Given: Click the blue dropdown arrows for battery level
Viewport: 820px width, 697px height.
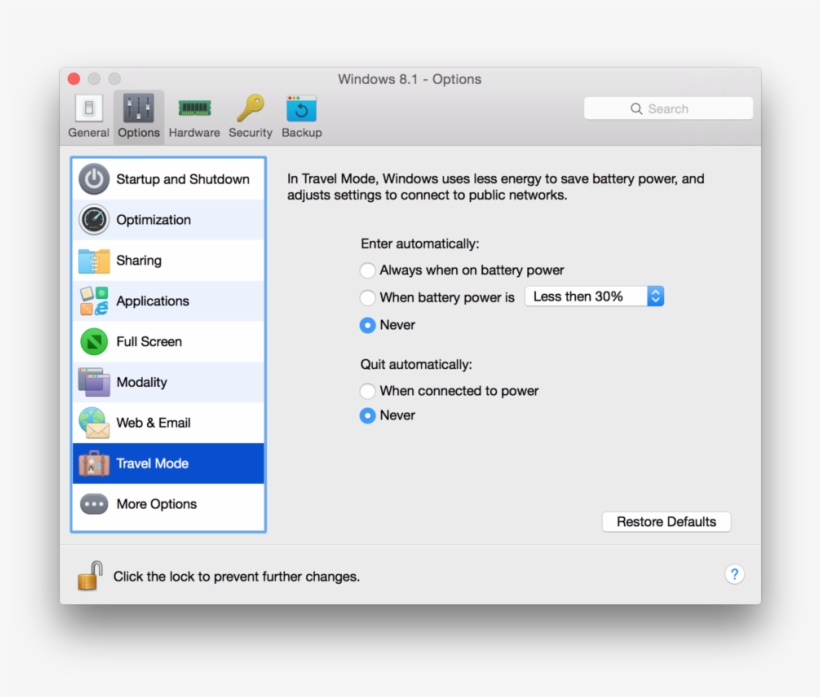Looking at the screenshot, I should click(x=655, y=296).
